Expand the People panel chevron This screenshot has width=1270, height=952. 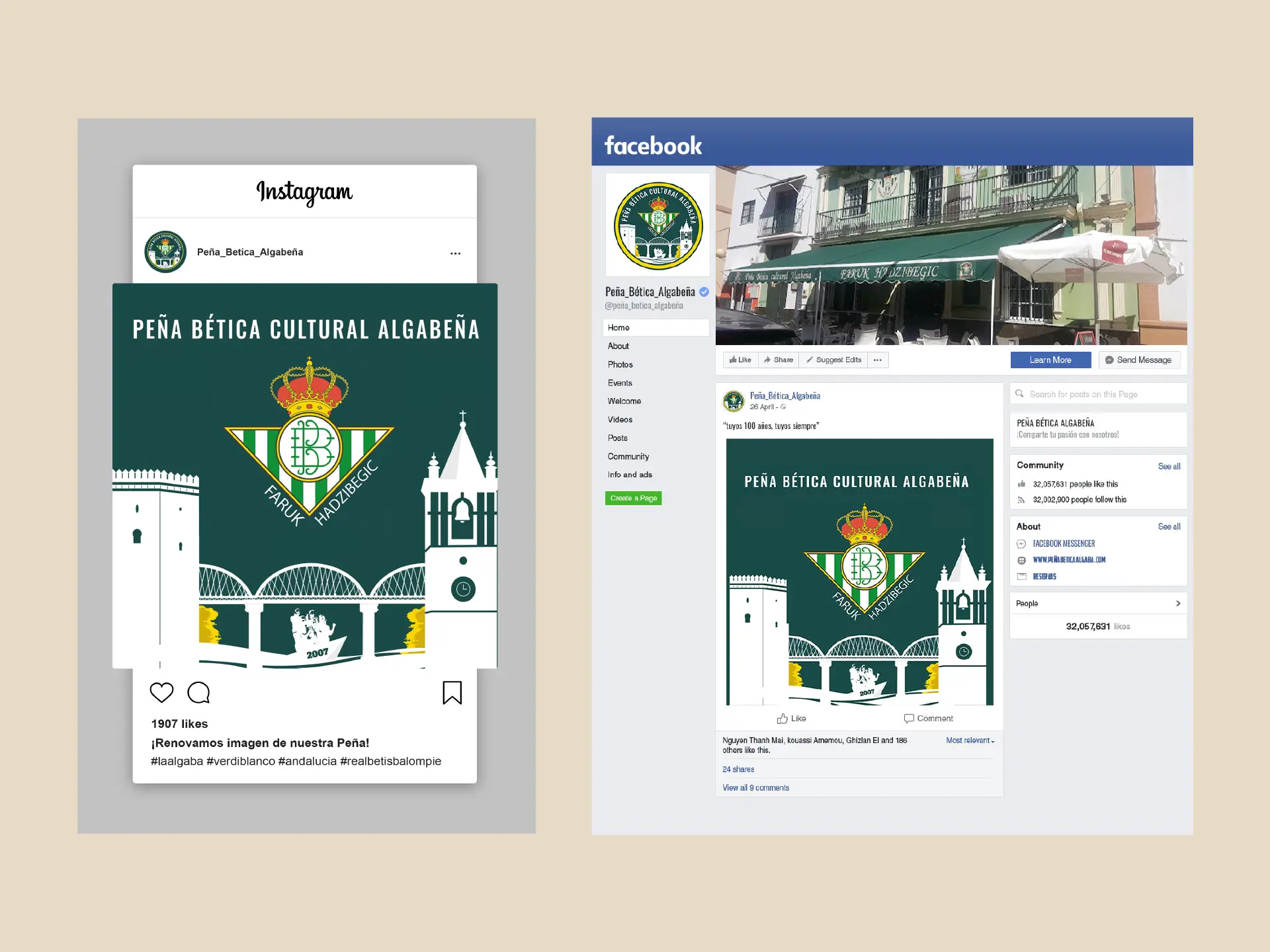click(1178, 604)
